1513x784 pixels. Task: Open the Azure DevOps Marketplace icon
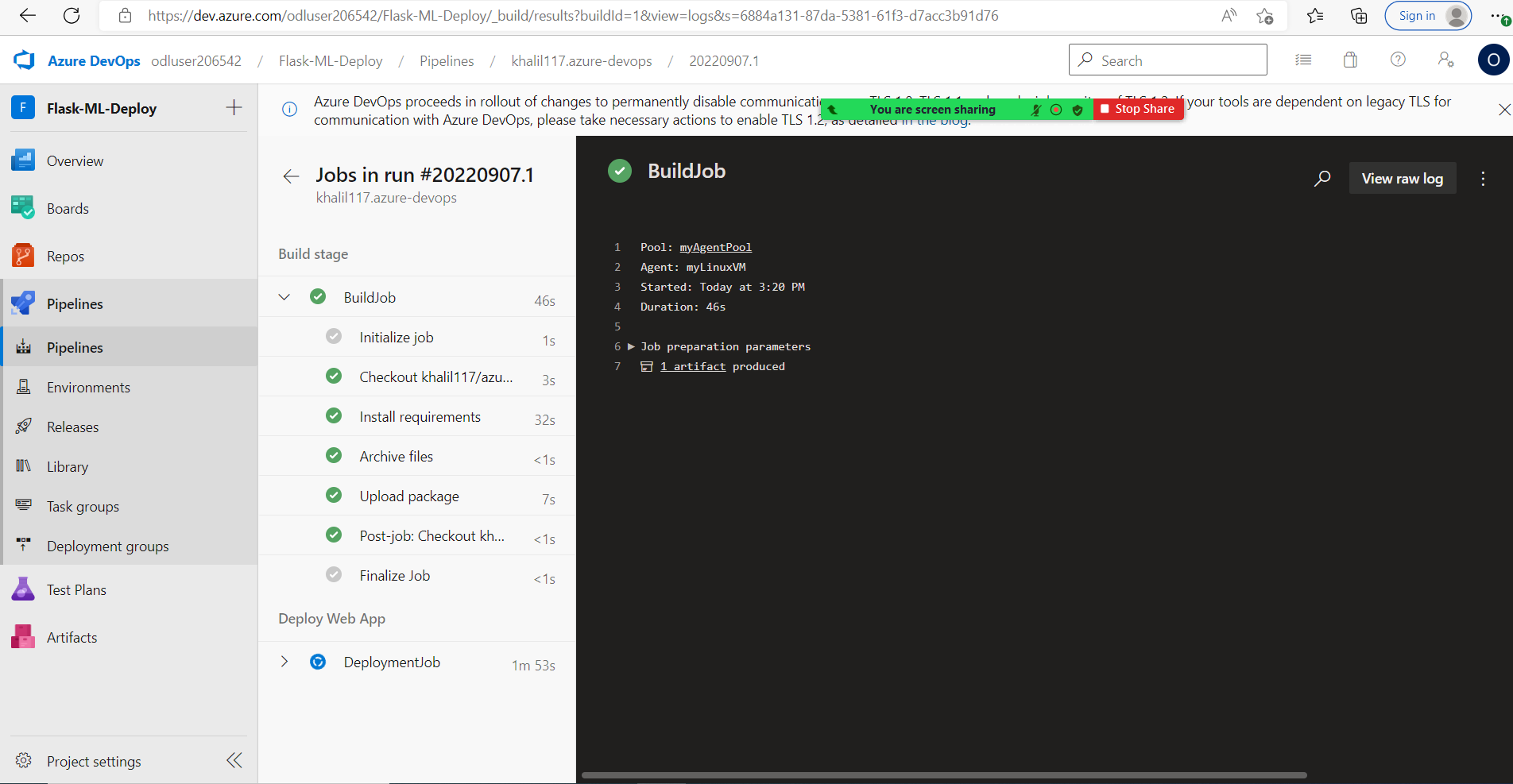pyautogui.click(x=1349, y=60)
